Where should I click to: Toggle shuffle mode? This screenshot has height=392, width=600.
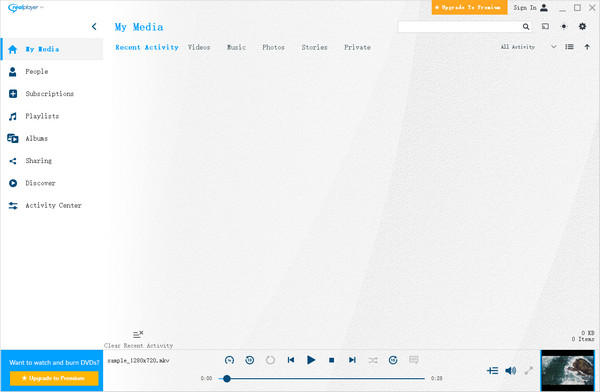tap(373, 360)
